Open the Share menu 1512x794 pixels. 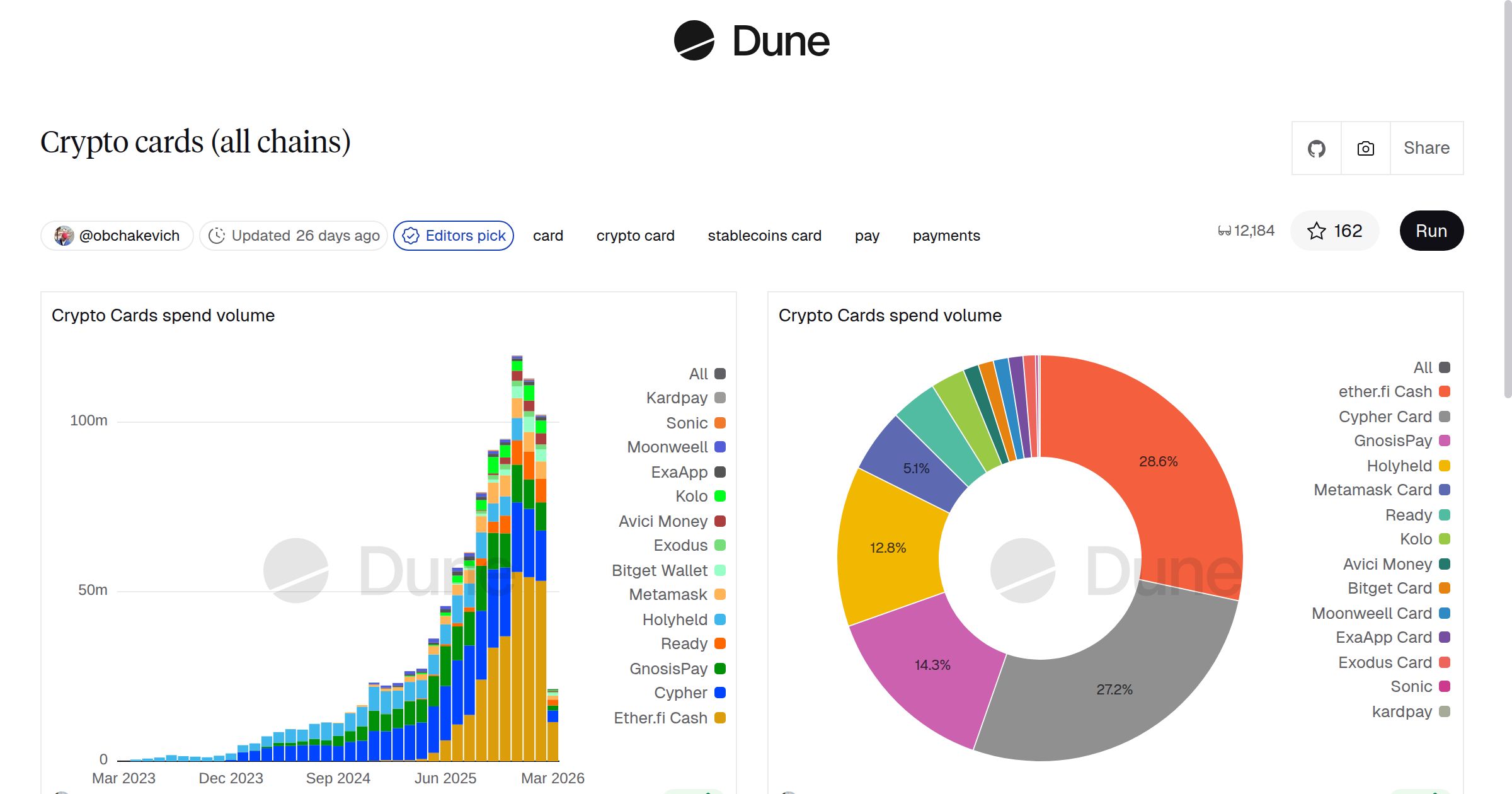point(1426,147)
